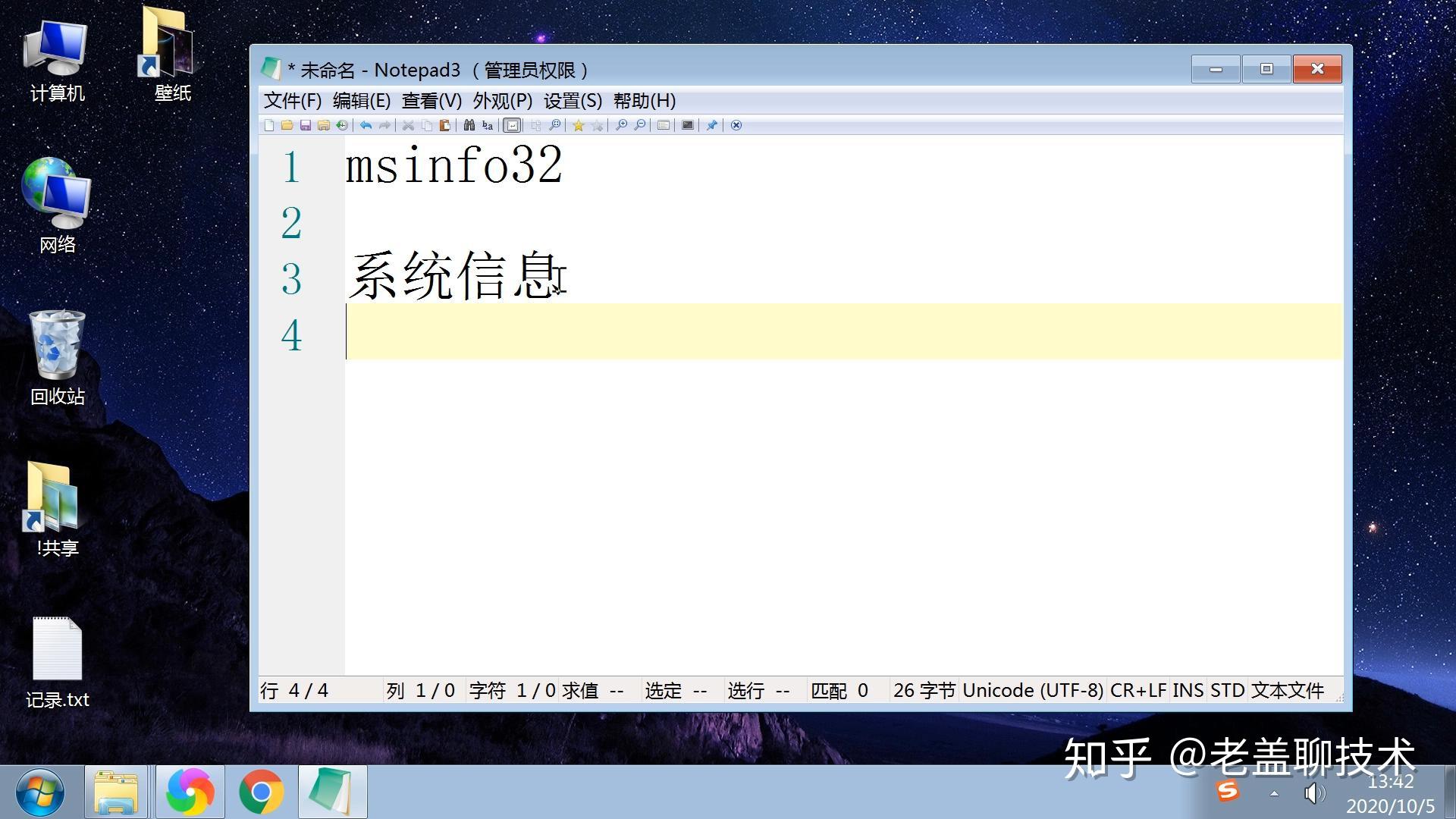Toggle insert mode via INS in status bar
The image size is (1456, 819).
click(x=1187, y=690)
